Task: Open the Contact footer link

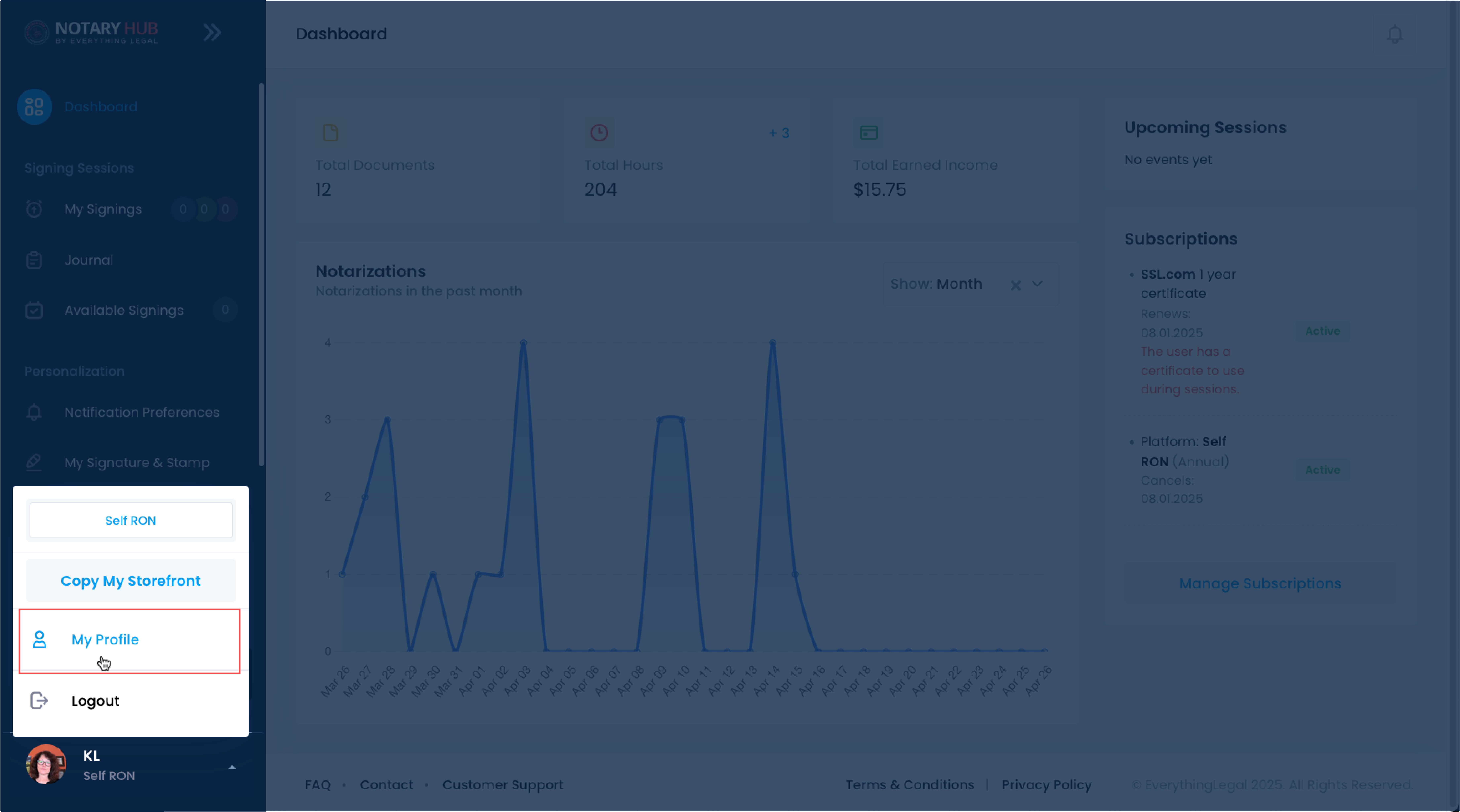Action: [x=387, y=785]
